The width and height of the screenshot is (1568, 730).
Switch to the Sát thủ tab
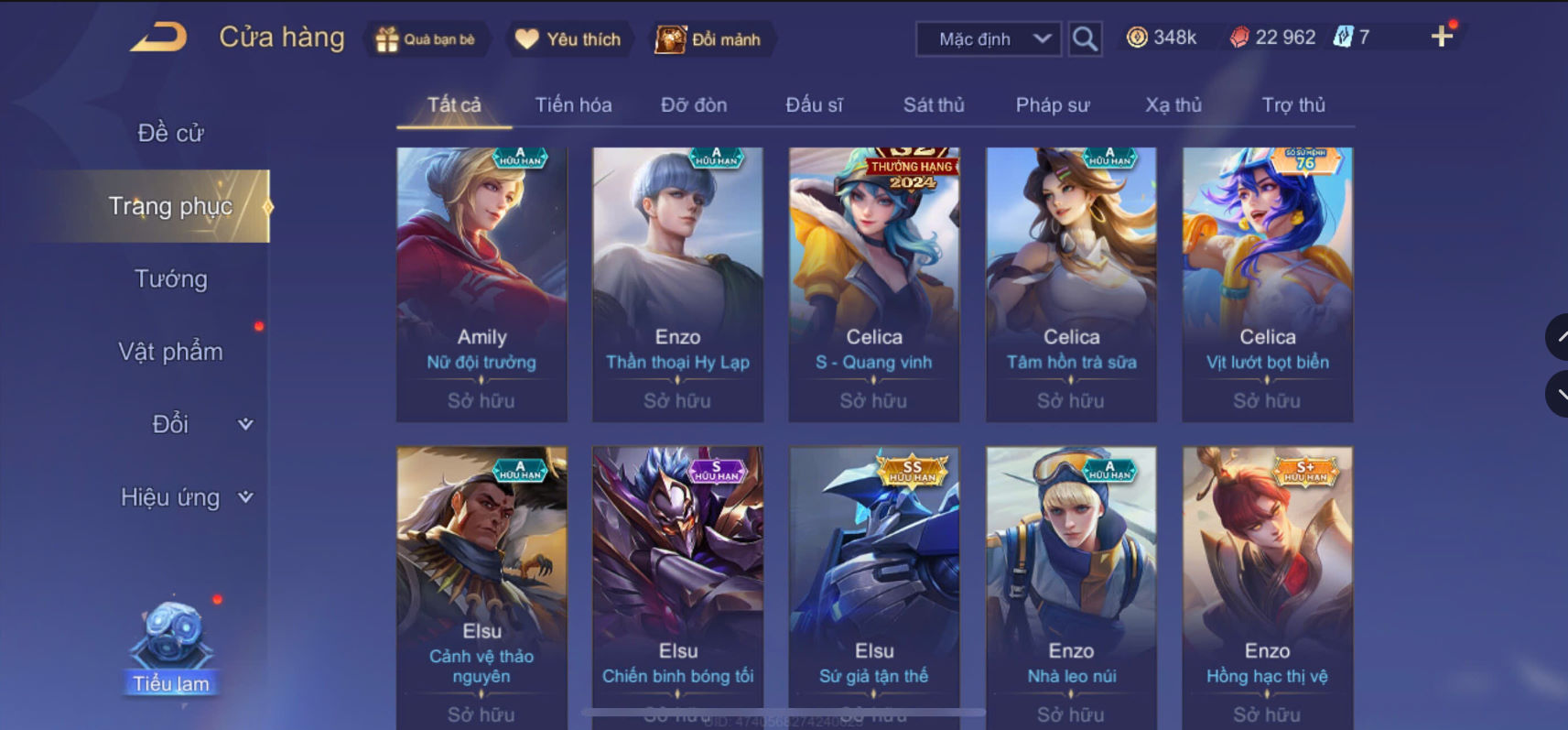pyautogui.click(x=934, y=104)
